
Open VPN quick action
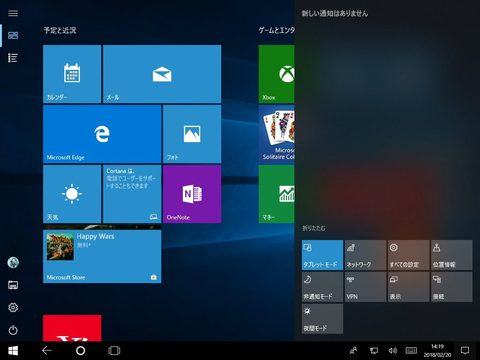365,287
